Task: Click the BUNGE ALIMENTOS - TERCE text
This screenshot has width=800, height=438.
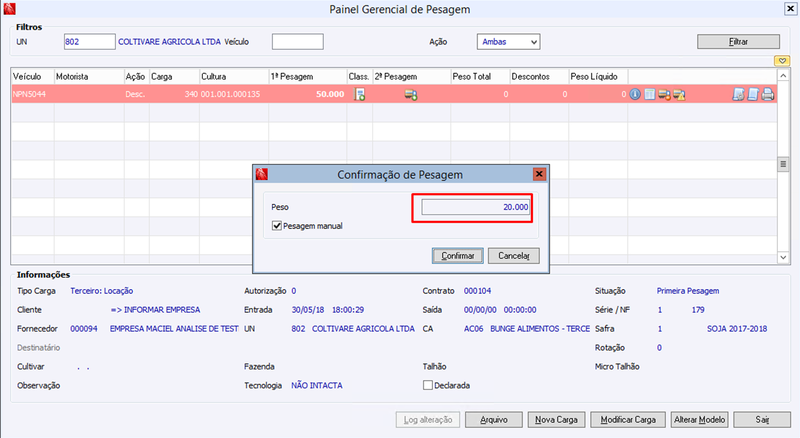Action: click(x=540, y=329)
